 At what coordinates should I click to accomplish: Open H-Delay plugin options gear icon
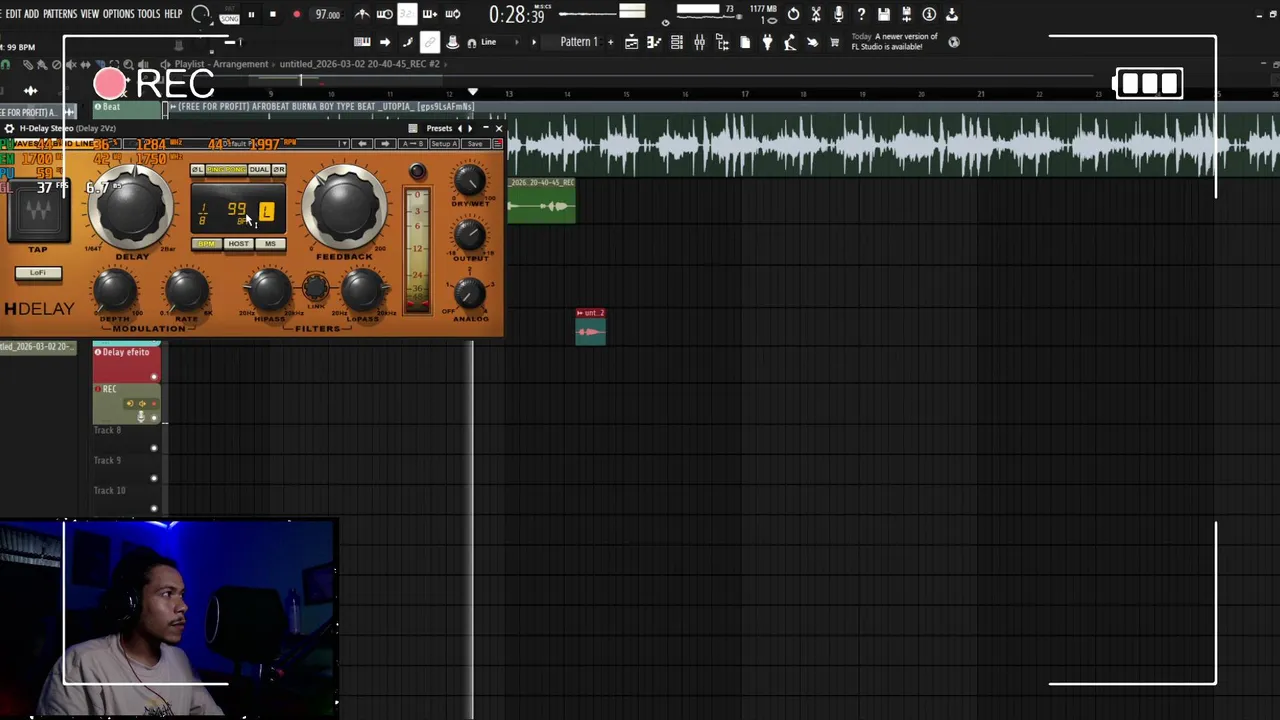pyautogui.click(x=9, y=129)
